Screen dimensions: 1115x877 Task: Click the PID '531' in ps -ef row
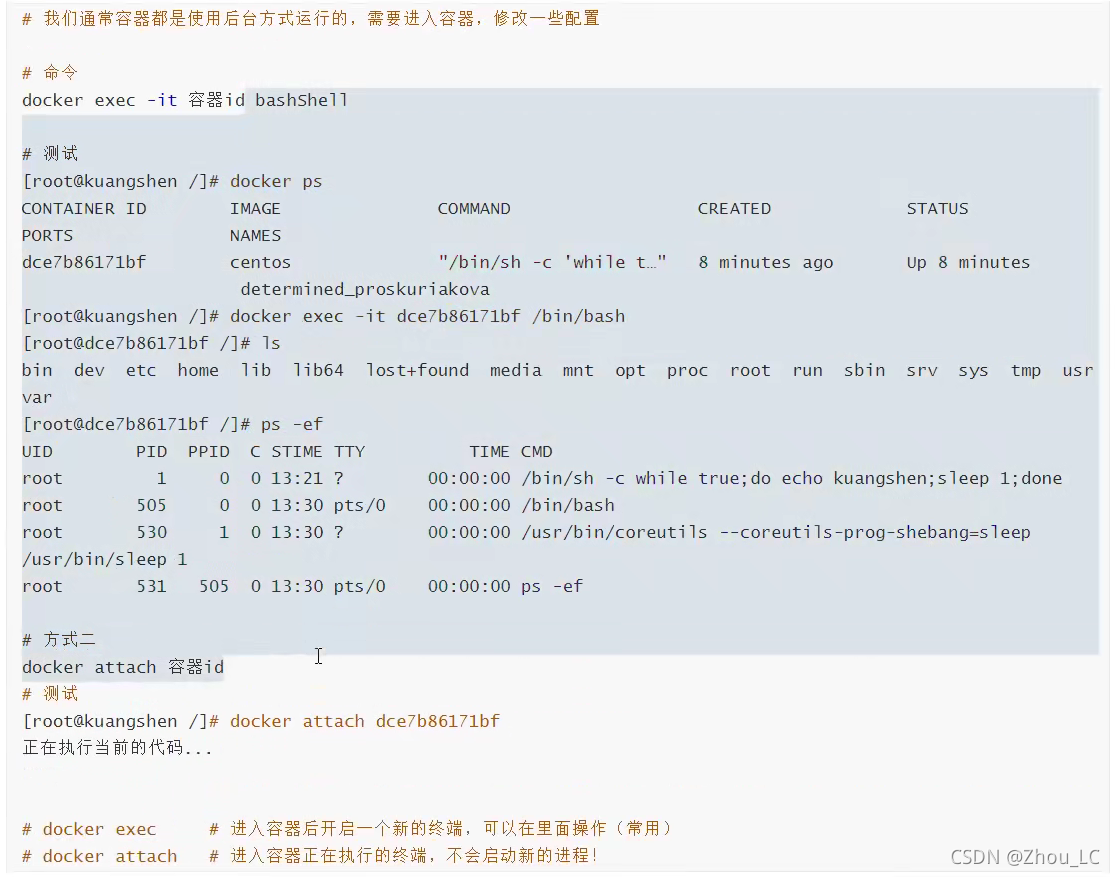(x=151, y=587)
